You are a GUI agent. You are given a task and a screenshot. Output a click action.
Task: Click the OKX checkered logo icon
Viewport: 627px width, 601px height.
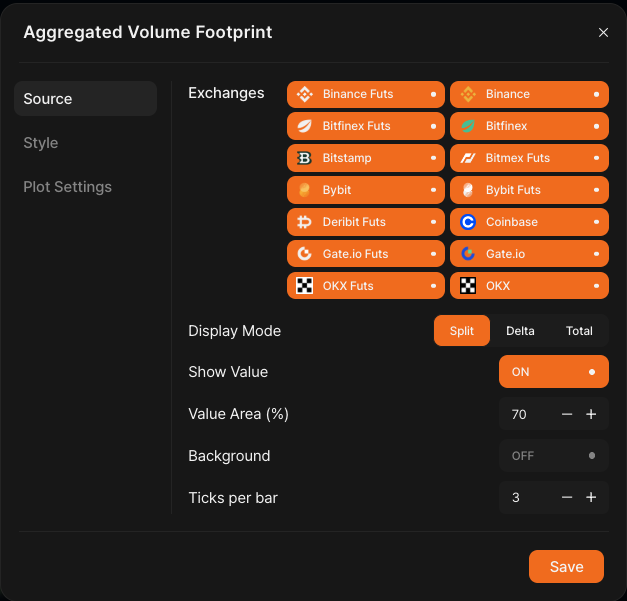468,286
